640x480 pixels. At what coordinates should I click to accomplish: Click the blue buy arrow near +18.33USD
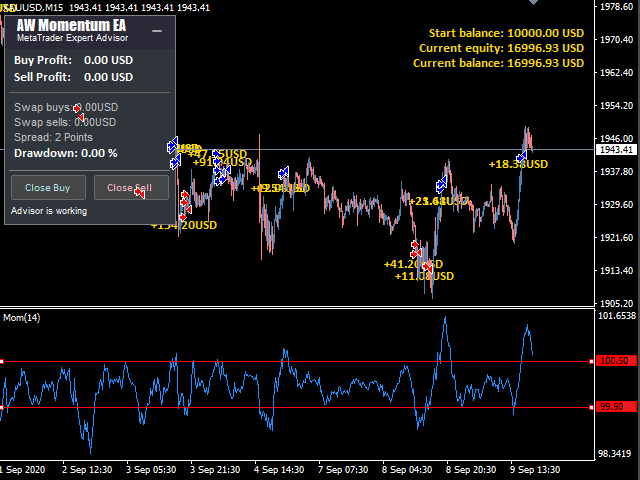[521, 157]
